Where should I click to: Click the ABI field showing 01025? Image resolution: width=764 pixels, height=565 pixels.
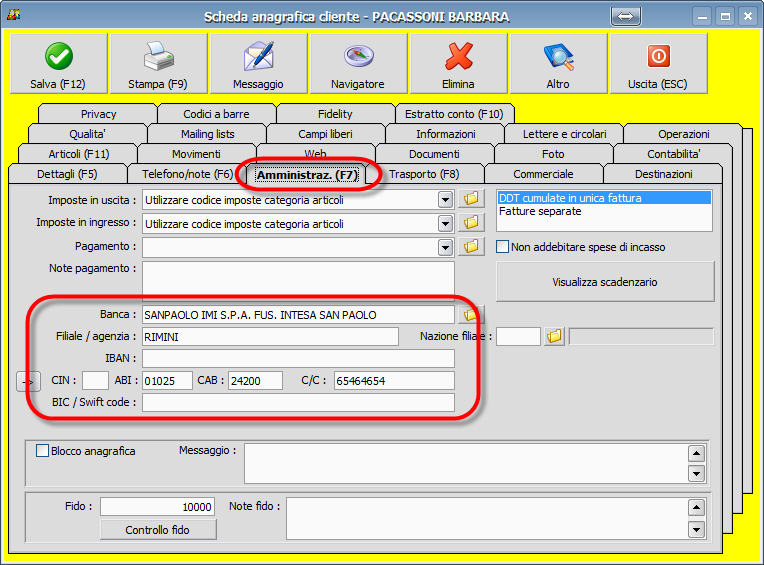[167, 380]
